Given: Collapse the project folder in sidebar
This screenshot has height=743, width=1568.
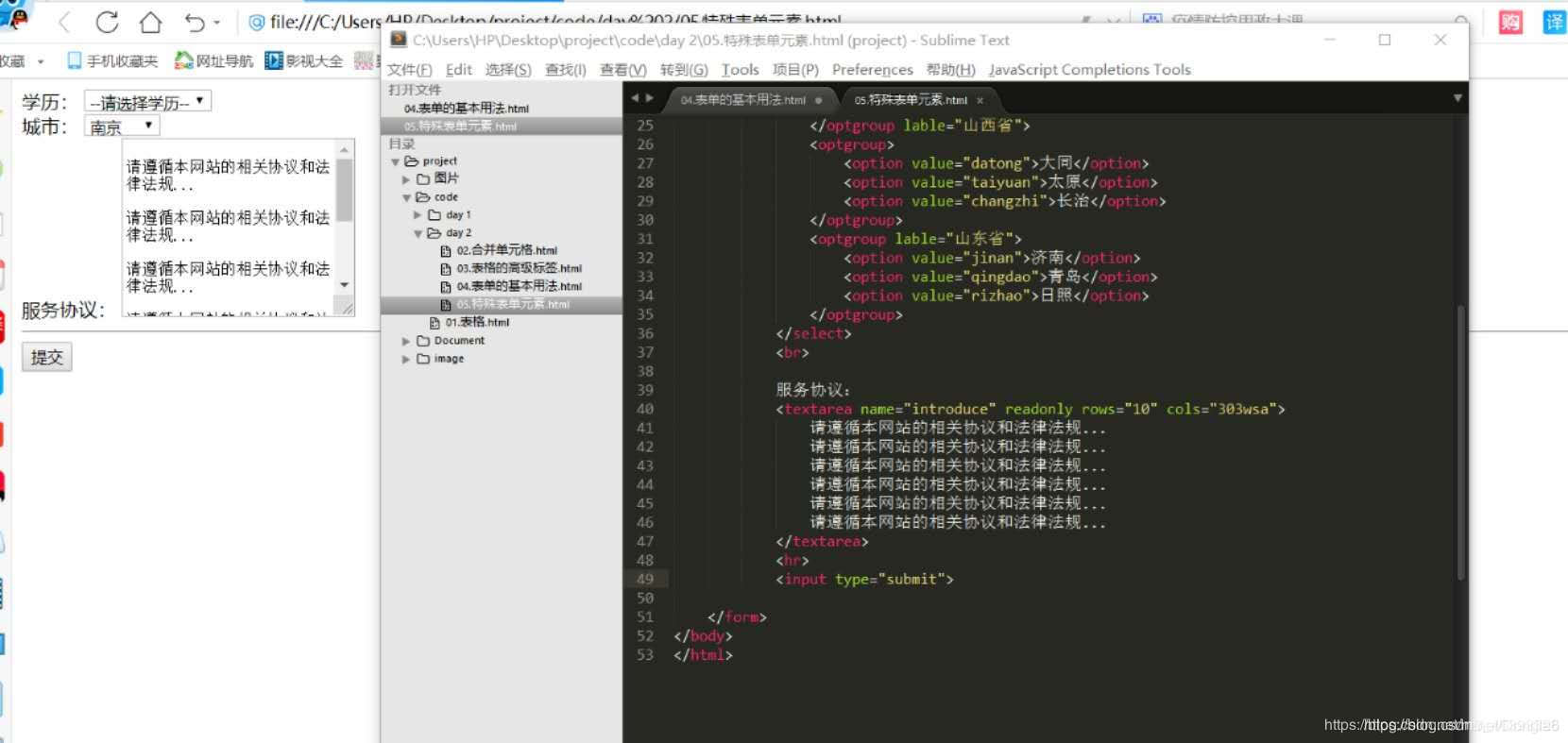Looking at the screenshot, I should [395, 161].
